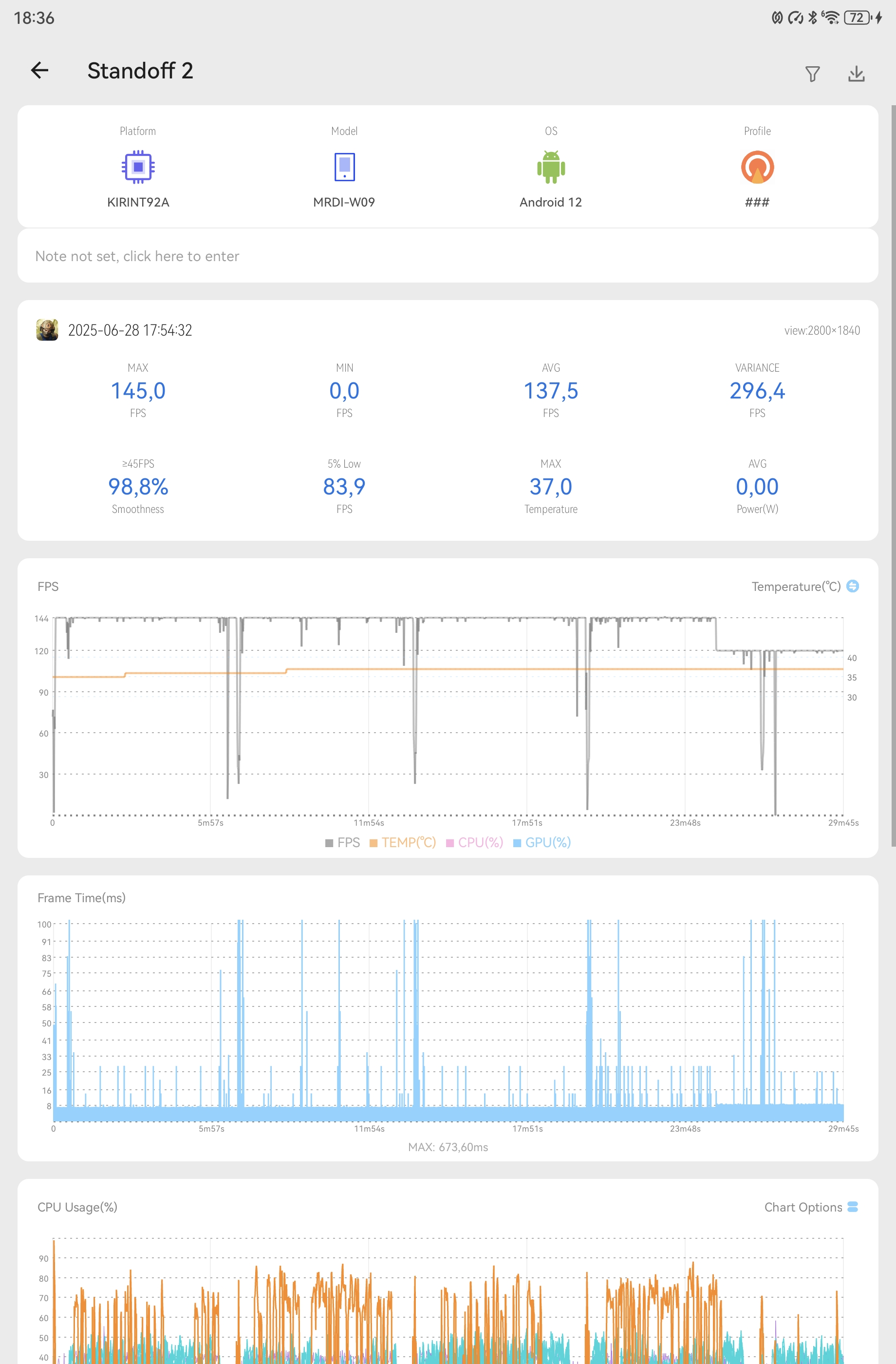Screen dimensions: 896x1364
Task: Toggle the TEMP(℃) legend series
Action: click(403, 842)
